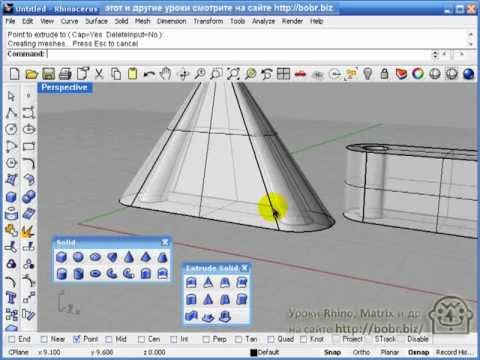Enable the Perp osnap checkbox
The width and height of the screenshot is (480, 360).
(206, 339)
